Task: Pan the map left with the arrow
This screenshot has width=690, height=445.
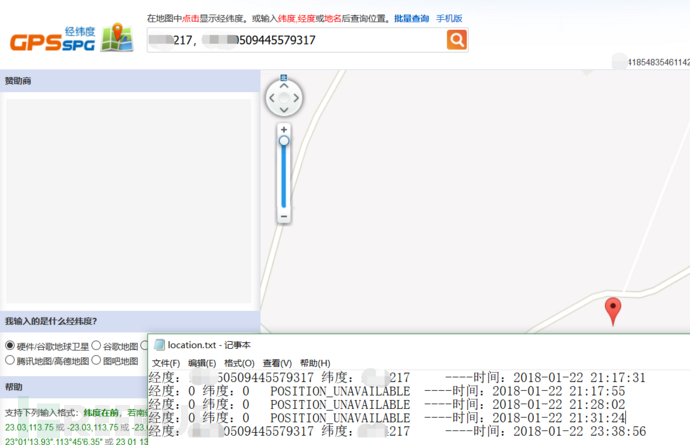Action: pyautogui.click(x=272, y=98)
